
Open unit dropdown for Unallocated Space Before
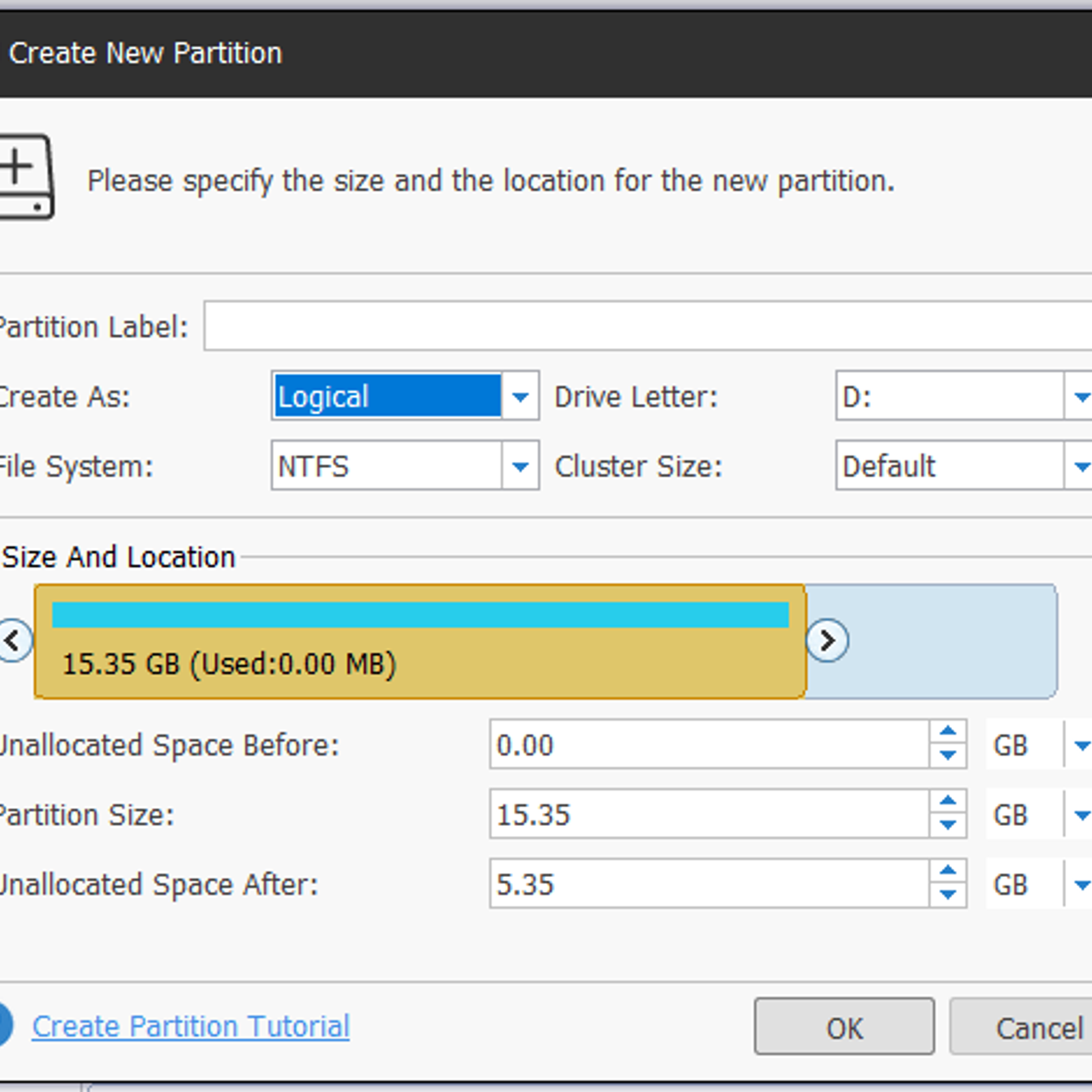tap(1080, 745)
